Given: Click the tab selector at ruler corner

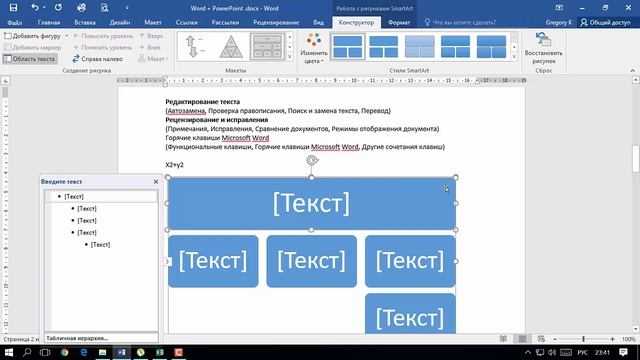Looking at the screenshot, I should click(x=5, y=81).
